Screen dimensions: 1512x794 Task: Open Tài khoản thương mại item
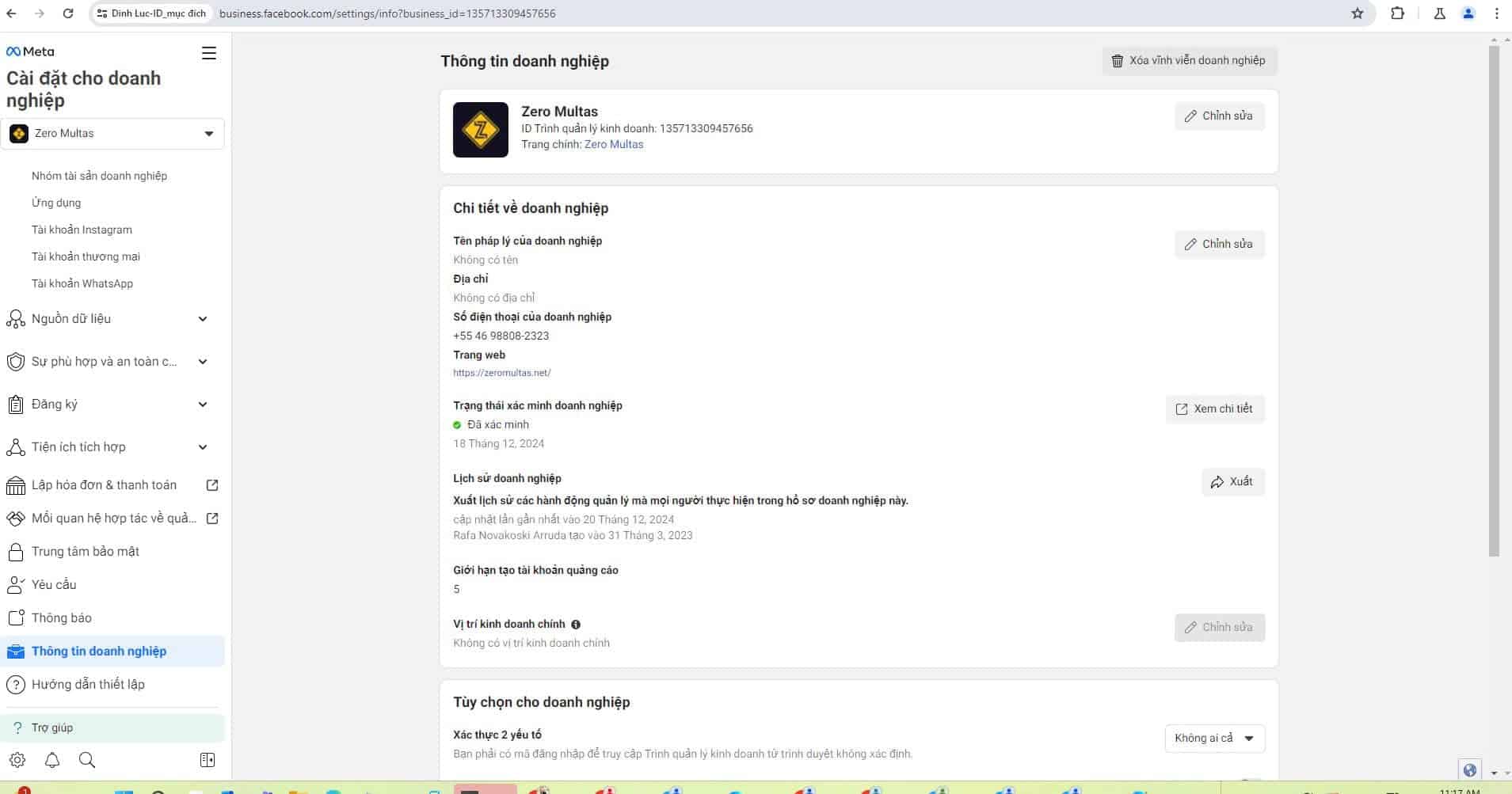click(86, 256)
